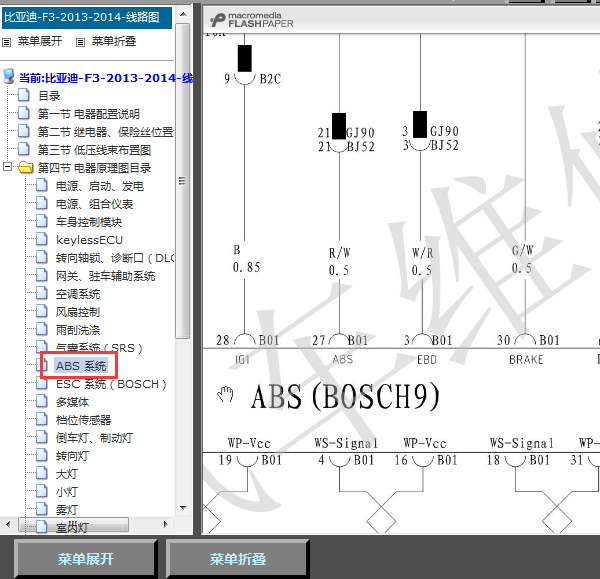This screenshot has height=579, width=600.
Task: Click the page icon beside 电源、启动、发电
Action: (x=42, y=185)
